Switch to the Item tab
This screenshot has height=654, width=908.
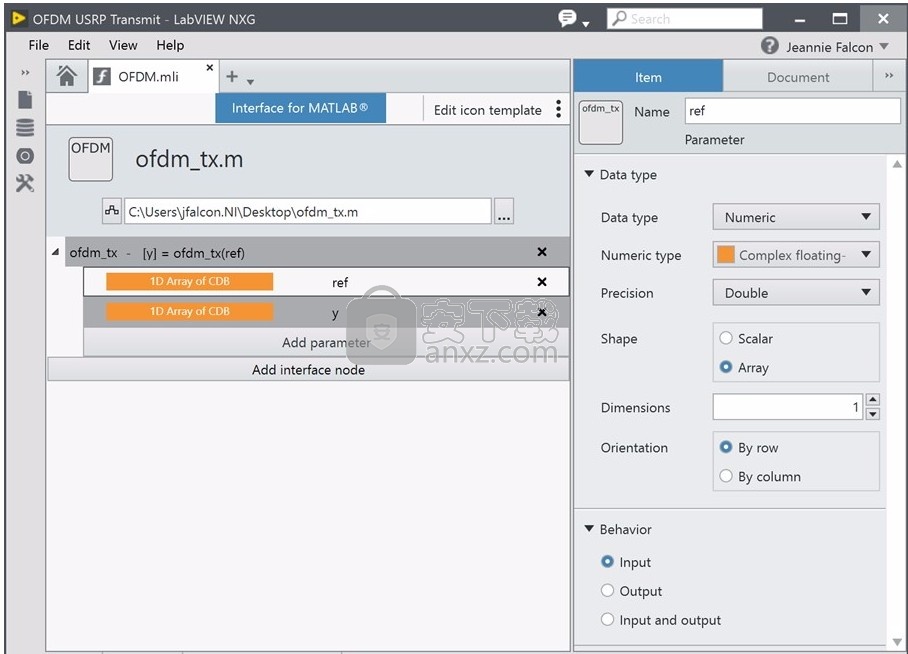click(648, 76)
